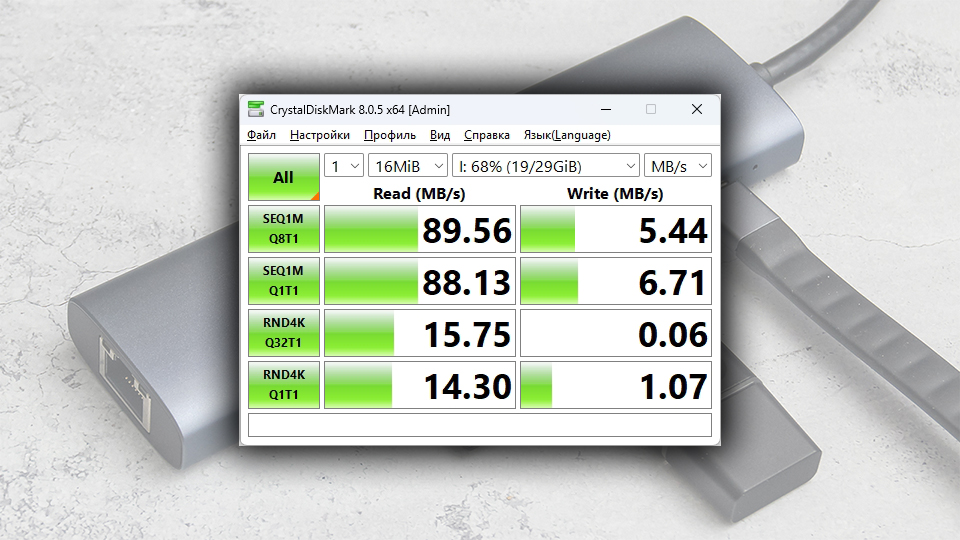
Task: Click the empty comment field at the bottom
Action: (x=480, y=425)
